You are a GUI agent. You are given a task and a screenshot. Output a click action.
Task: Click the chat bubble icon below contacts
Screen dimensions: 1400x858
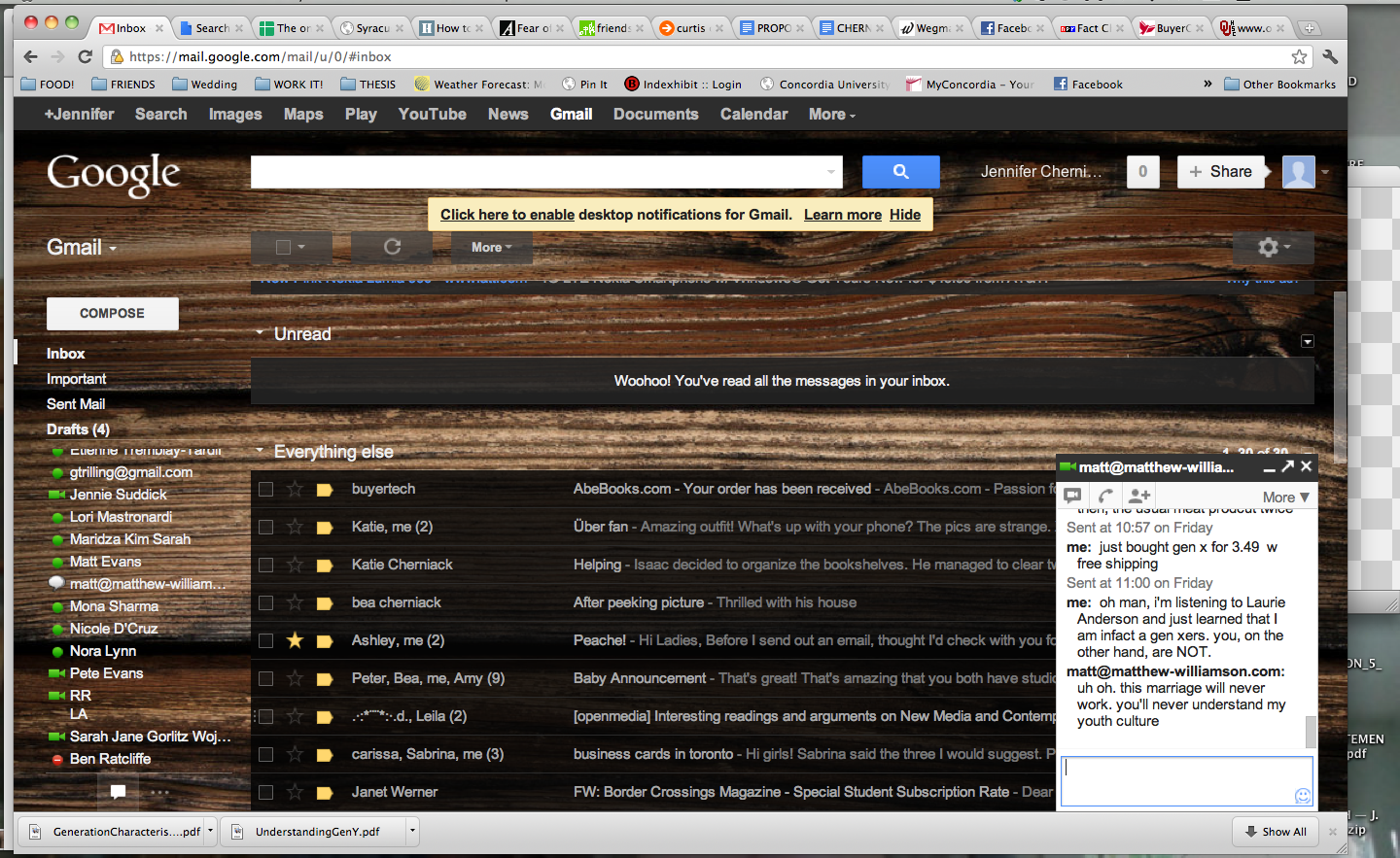(x=118, y=792)
